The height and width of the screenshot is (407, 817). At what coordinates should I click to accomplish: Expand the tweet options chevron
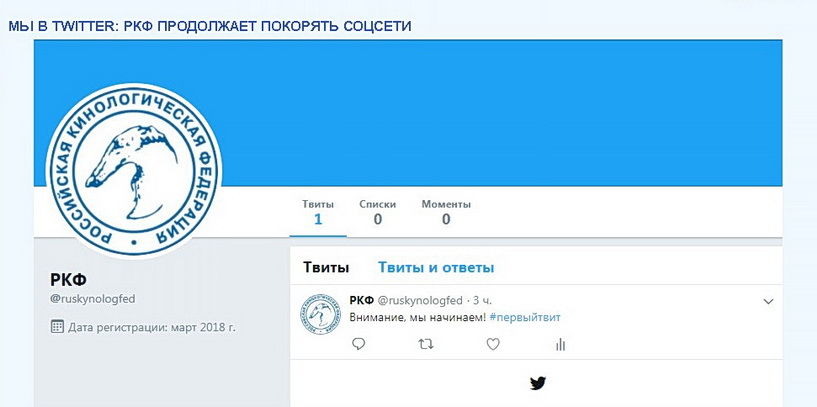(x=768, y=301)
